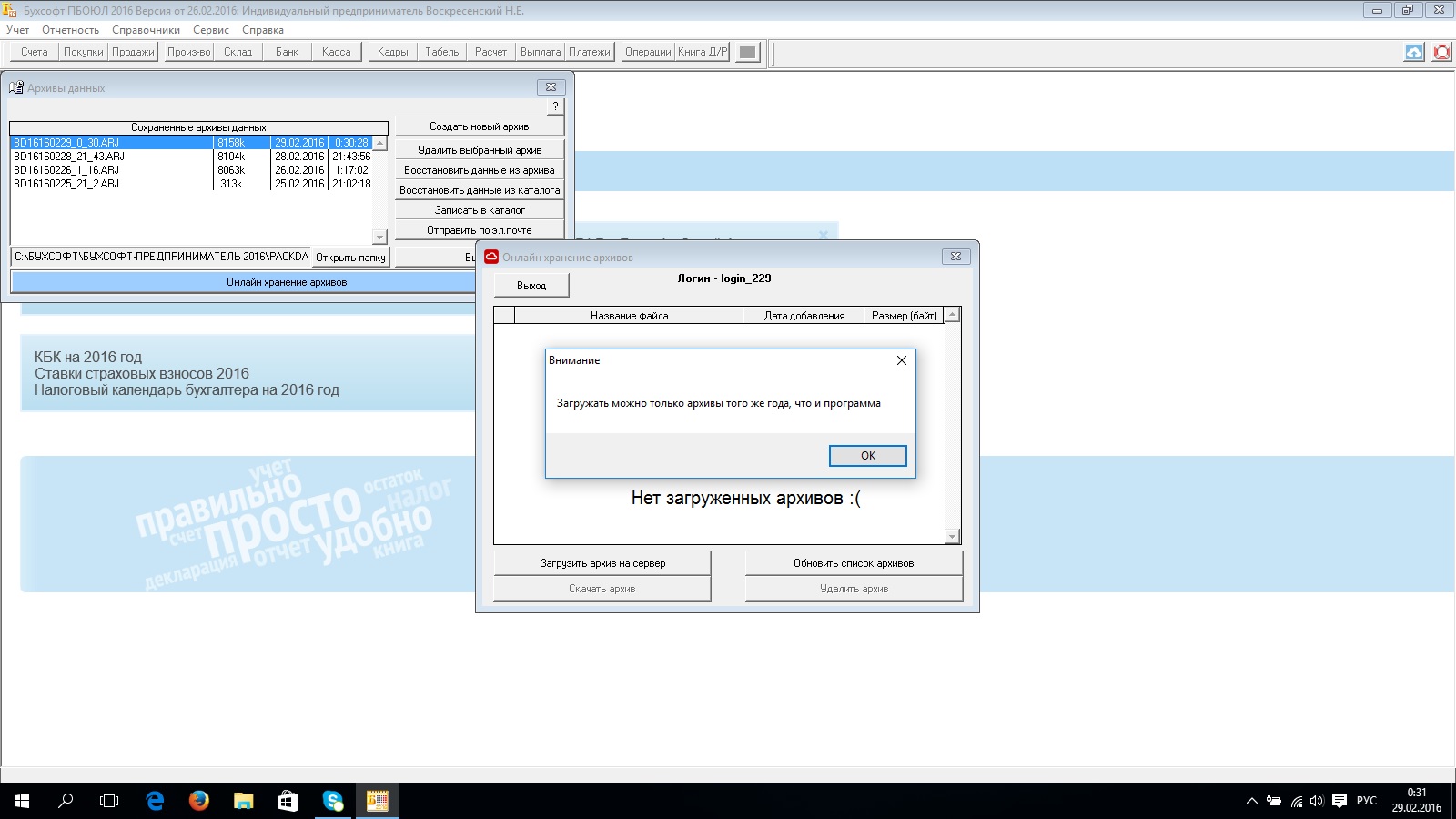Click the archive folder path field
Viewport: 1456px width, 819px height.
(160, 257)
